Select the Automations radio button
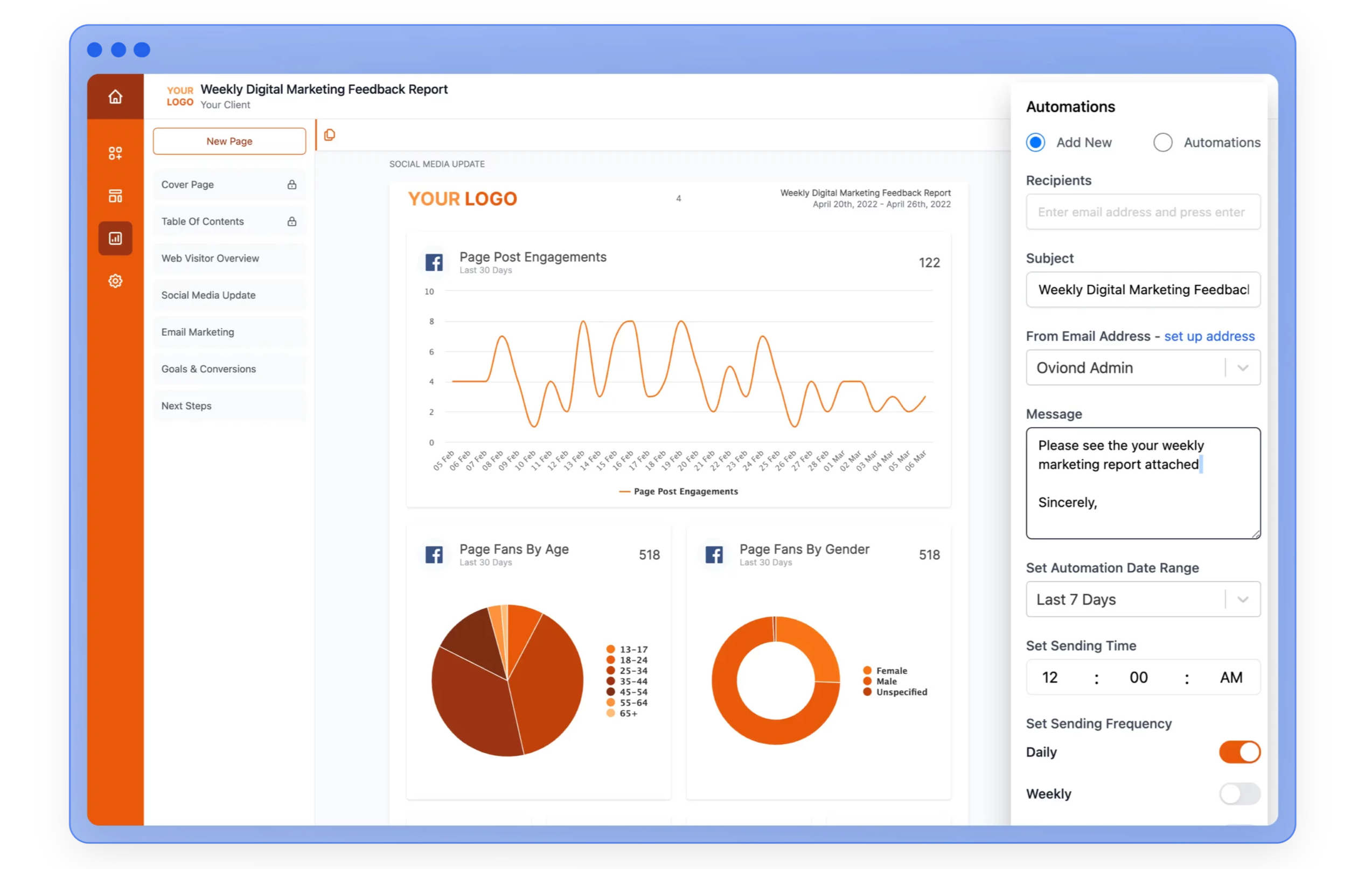The image size is (1372, 869). (1162, 142)
